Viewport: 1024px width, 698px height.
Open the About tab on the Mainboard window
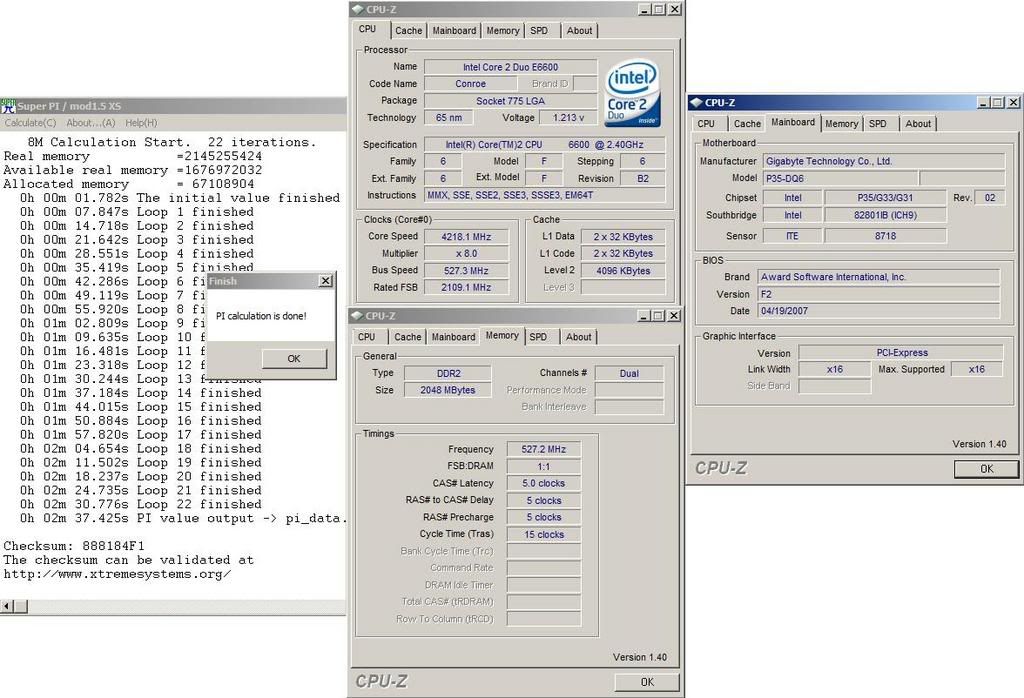pyautogui.click(x=918, y=123)
